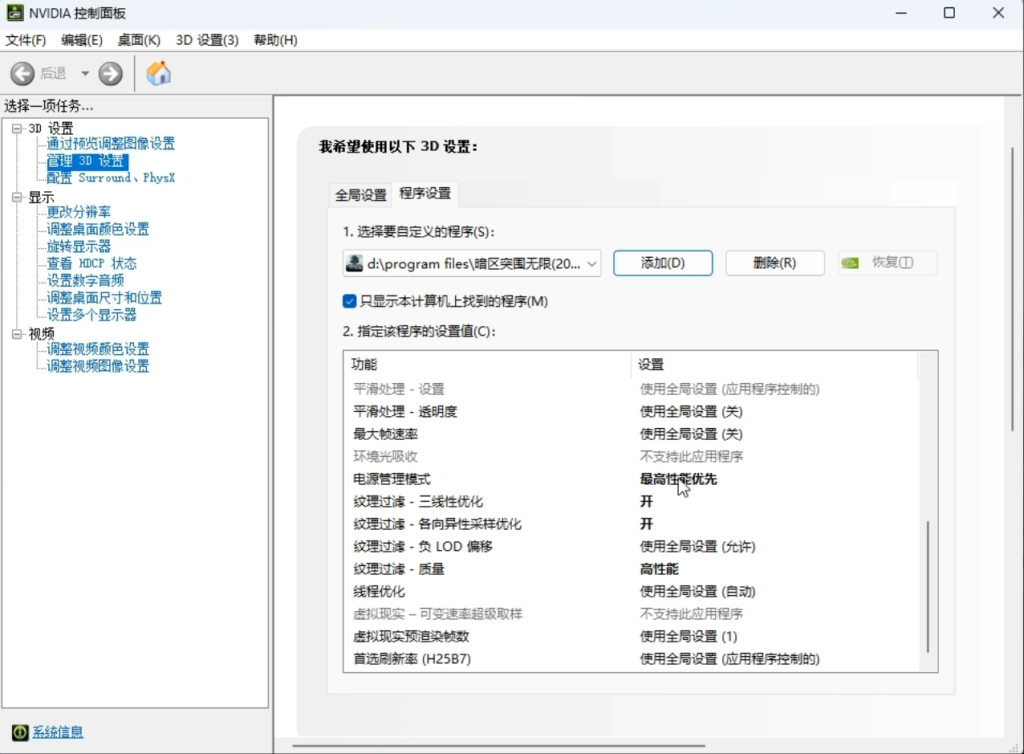This screenshot has width=1024, height=754.
Task: Open the 帮助(H) menu
Action: click(x=276, y=40)
